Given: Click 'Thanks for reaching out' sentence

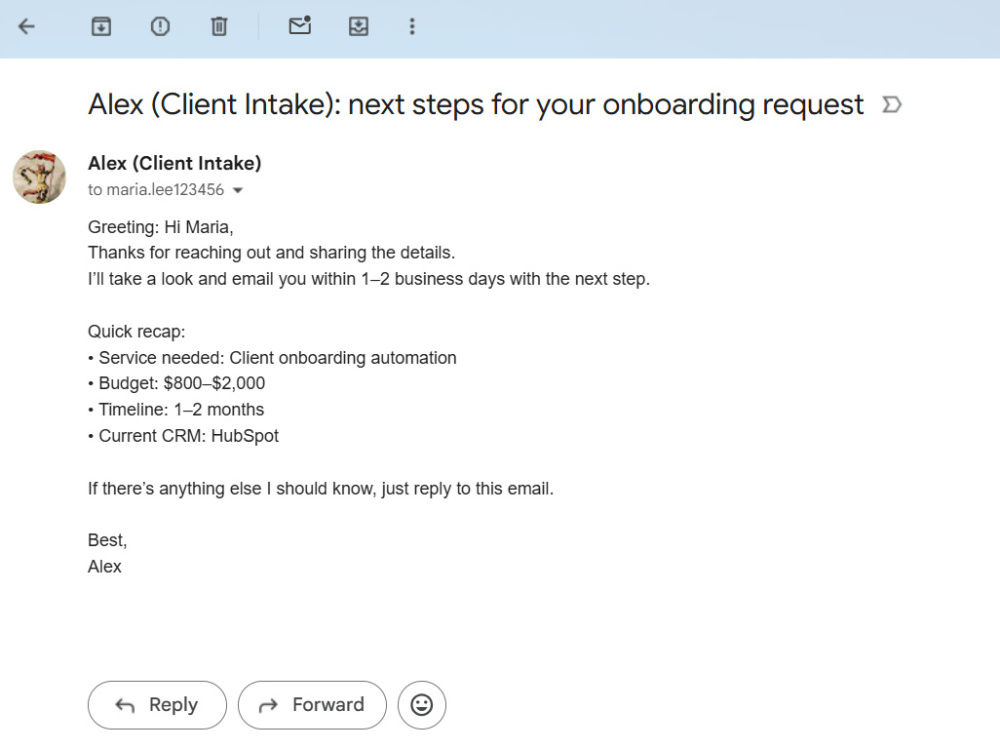Looking at the screenshot, I should click(272, 253).
